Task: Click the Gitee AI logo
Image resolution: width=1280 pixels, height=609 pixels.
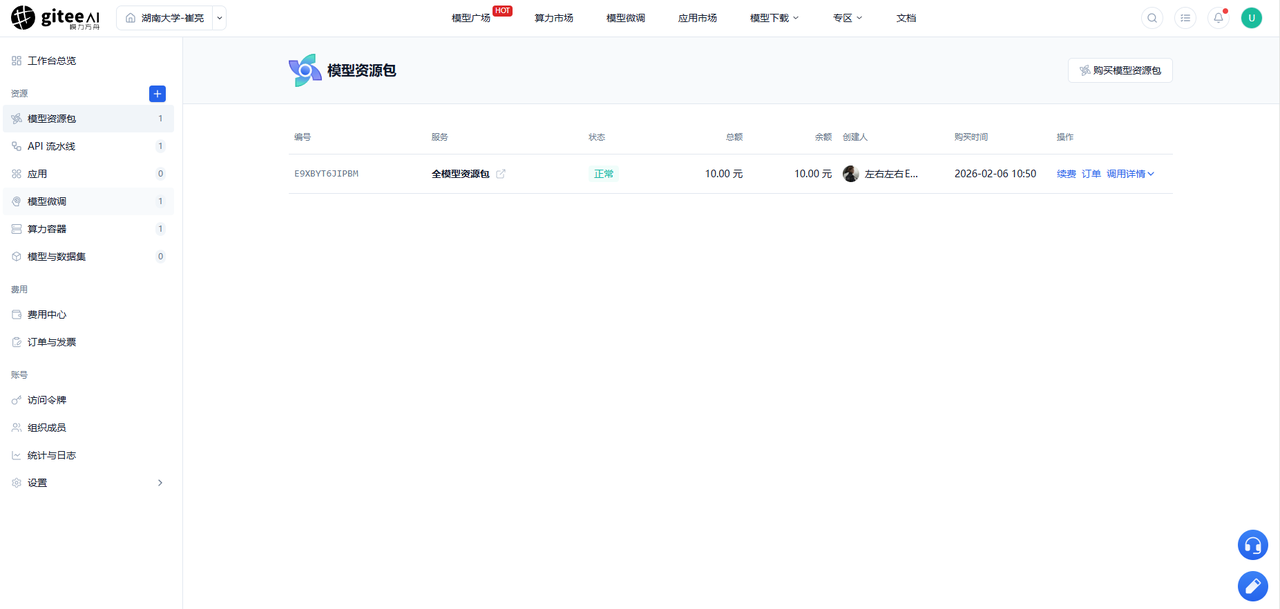Action: (55, 18)
